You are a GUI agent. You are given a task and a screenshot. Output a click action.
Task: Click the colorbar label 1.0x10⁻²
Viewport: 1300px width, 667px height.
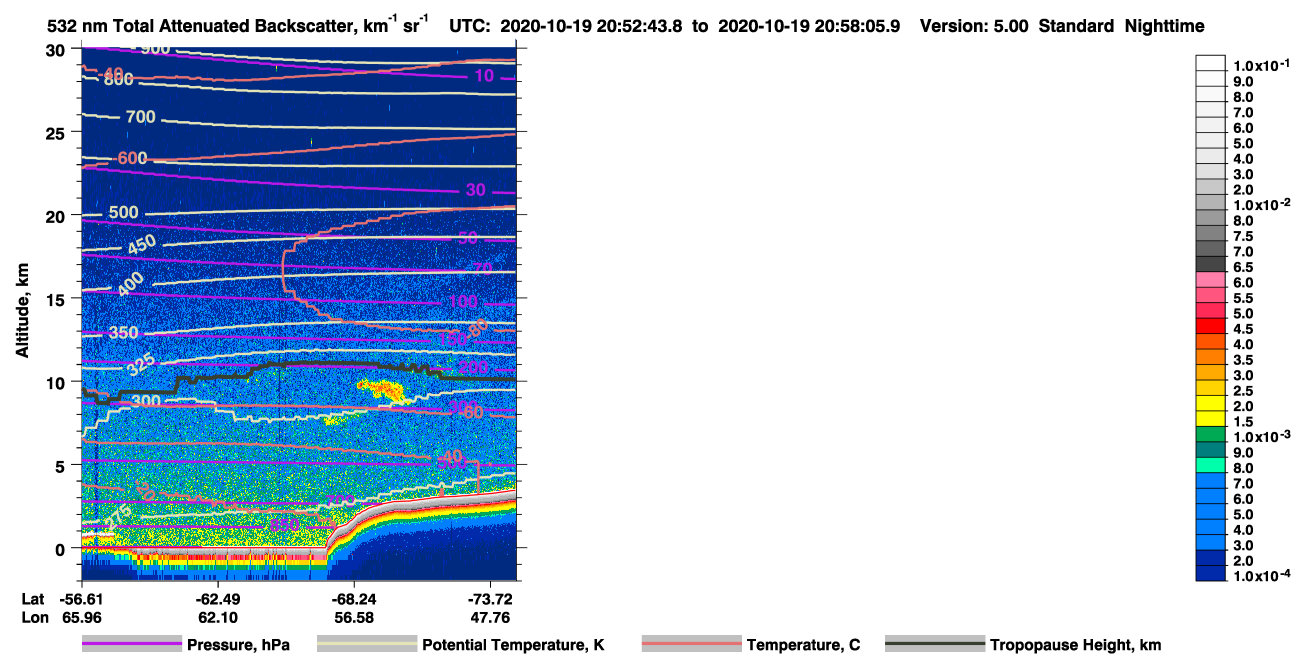click(x=1261, y=205)
